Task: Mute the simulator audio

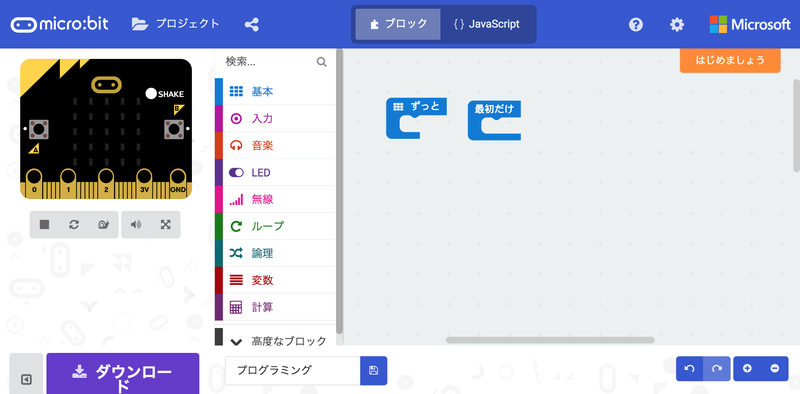Action: (136, 225)
